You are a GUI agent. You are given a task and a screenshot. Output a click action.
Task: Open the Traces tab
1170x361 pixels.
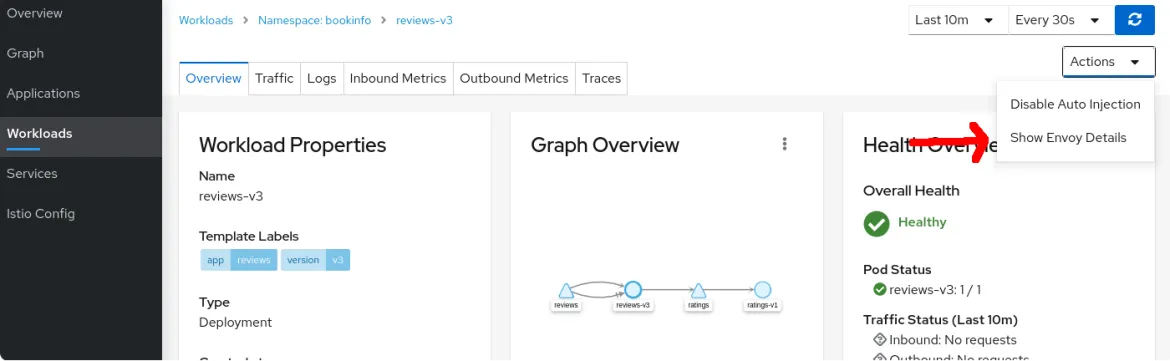click(x=601, y=78)
